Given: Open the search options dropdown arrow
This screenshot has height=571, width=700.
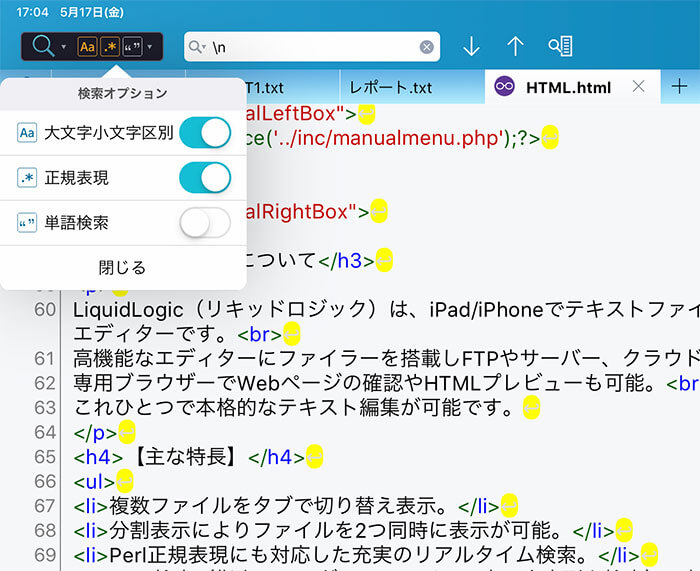Looking at the screenshot, I should point(150,46).
